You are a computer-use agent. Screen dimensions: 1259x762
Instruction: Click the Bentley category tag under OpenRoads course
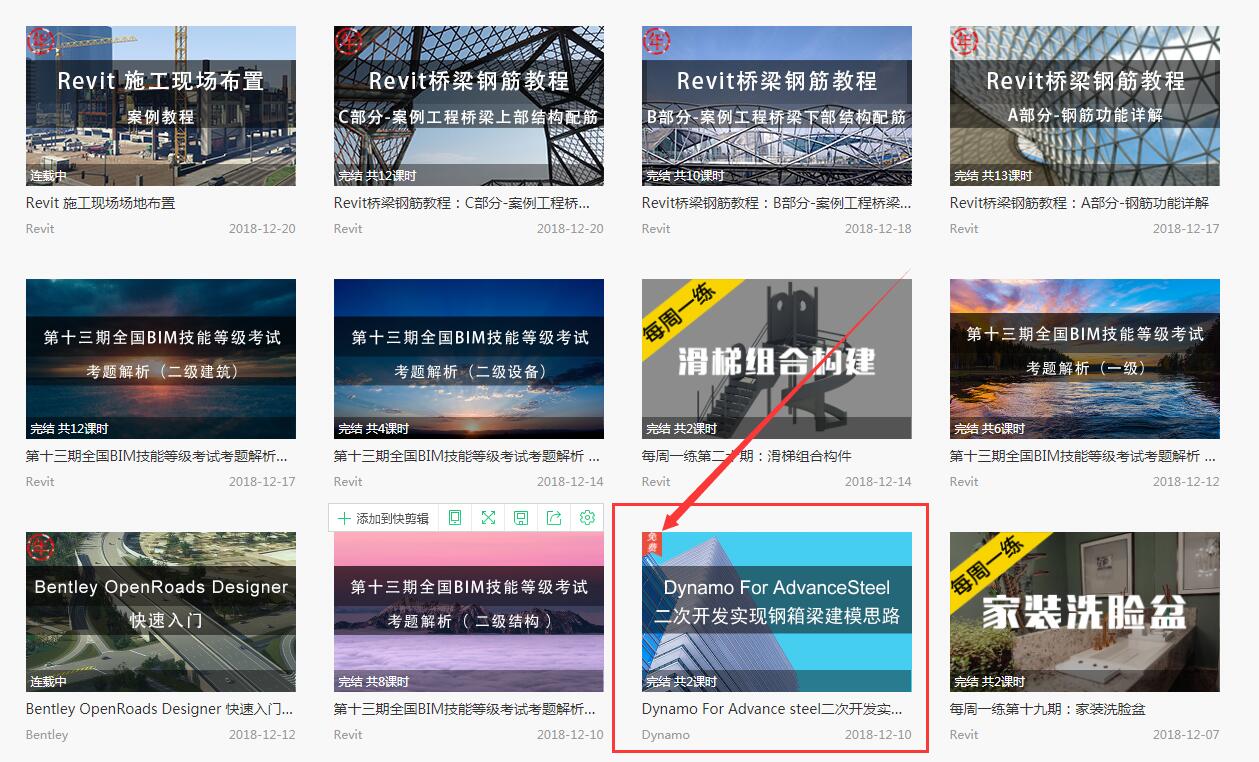pyautogui.click(x=47, y=735)
